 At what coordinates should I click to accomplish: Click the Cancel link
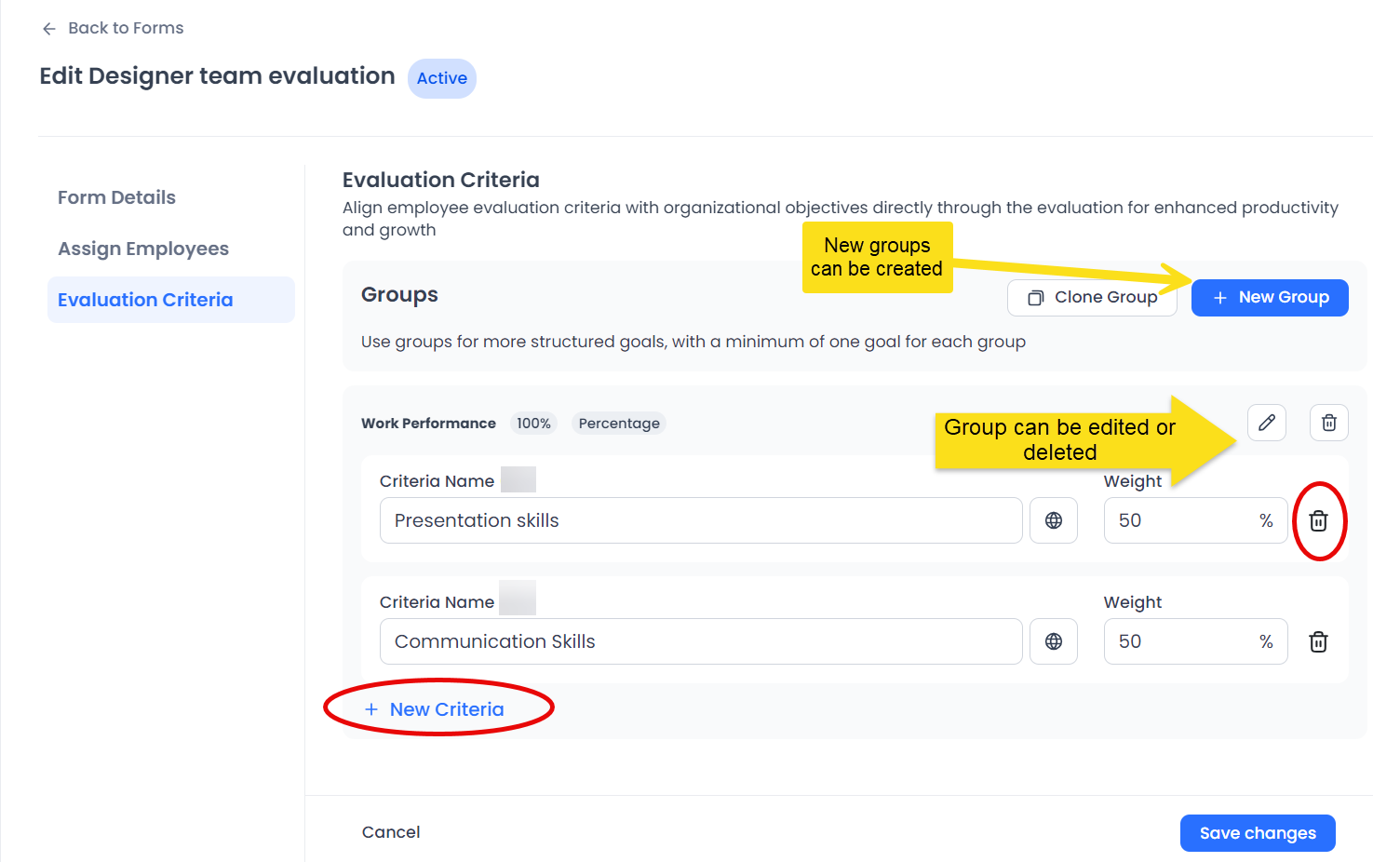point(391,831)
